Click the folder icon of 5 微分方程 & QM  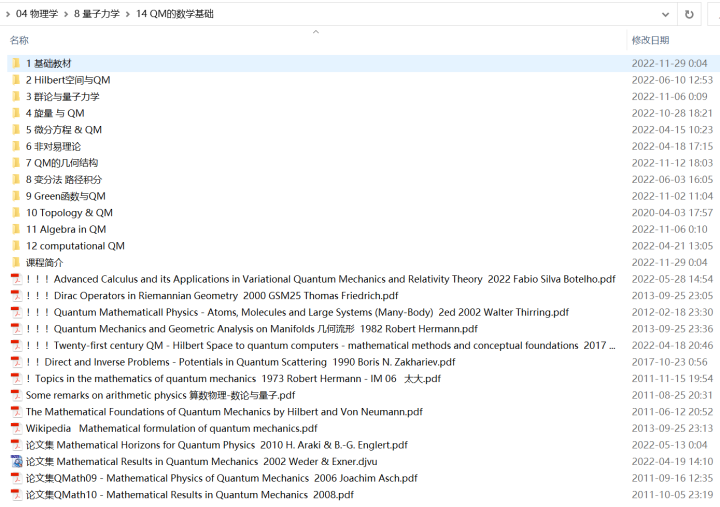point(16,130)
